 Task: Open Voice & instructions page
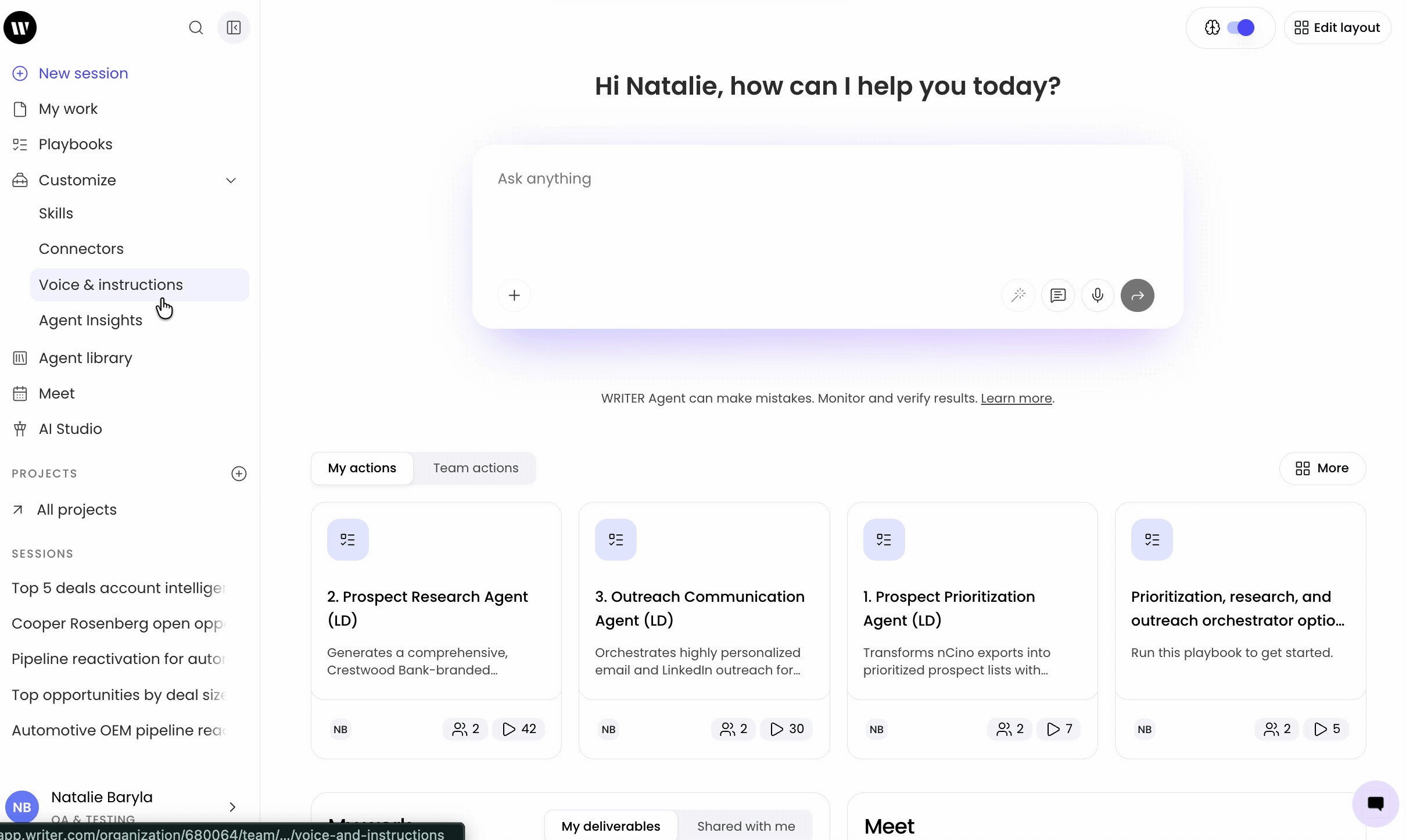[x=139, y=285]
